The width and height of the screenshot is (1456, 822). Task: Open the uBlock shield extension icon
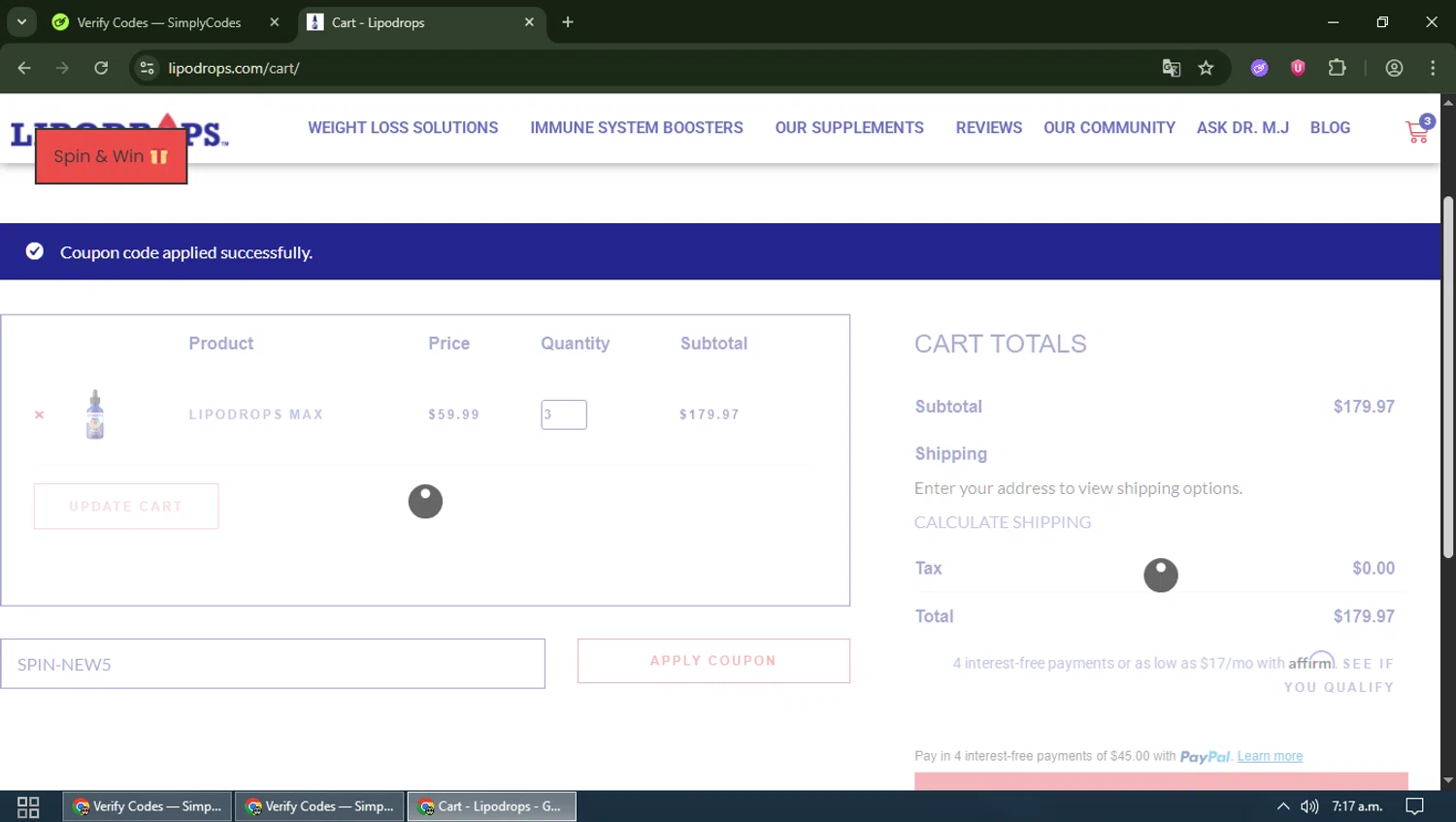pyautogui.click(x=1298, y=68)
